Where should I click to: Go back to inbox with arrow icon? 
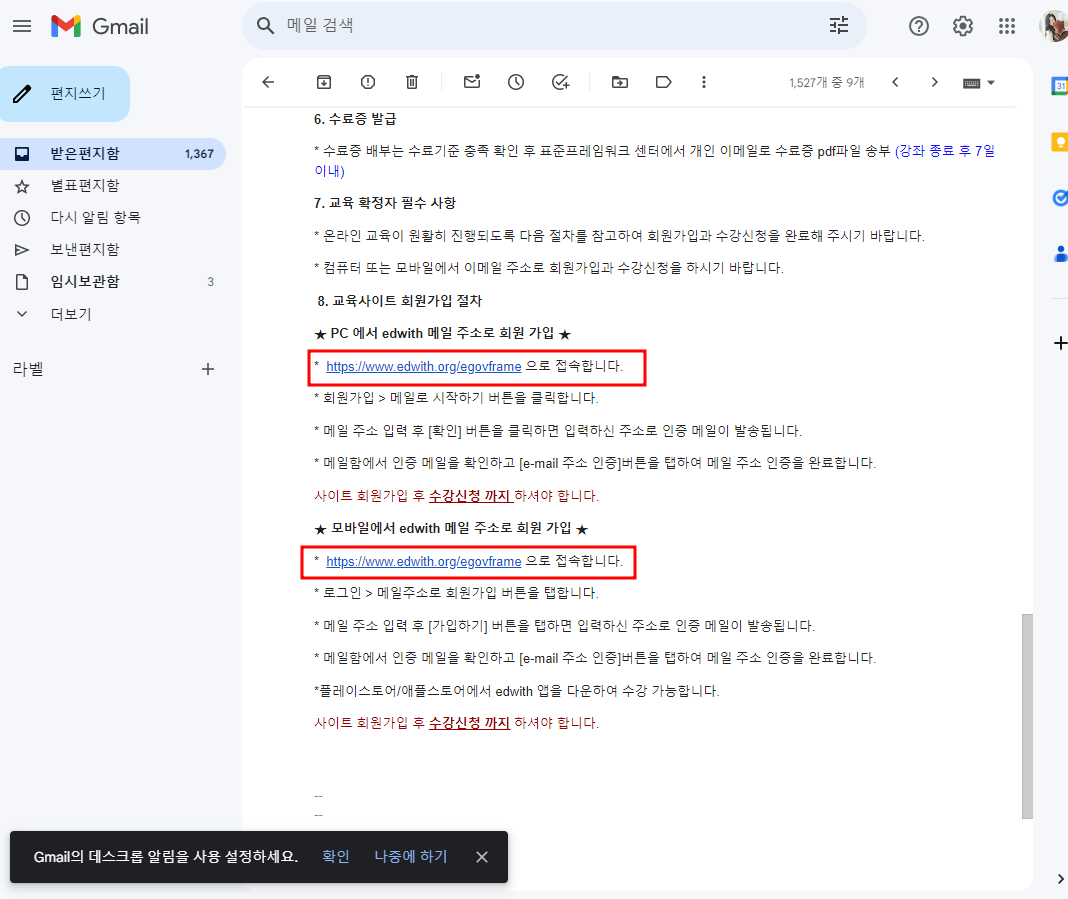point(268,82)
